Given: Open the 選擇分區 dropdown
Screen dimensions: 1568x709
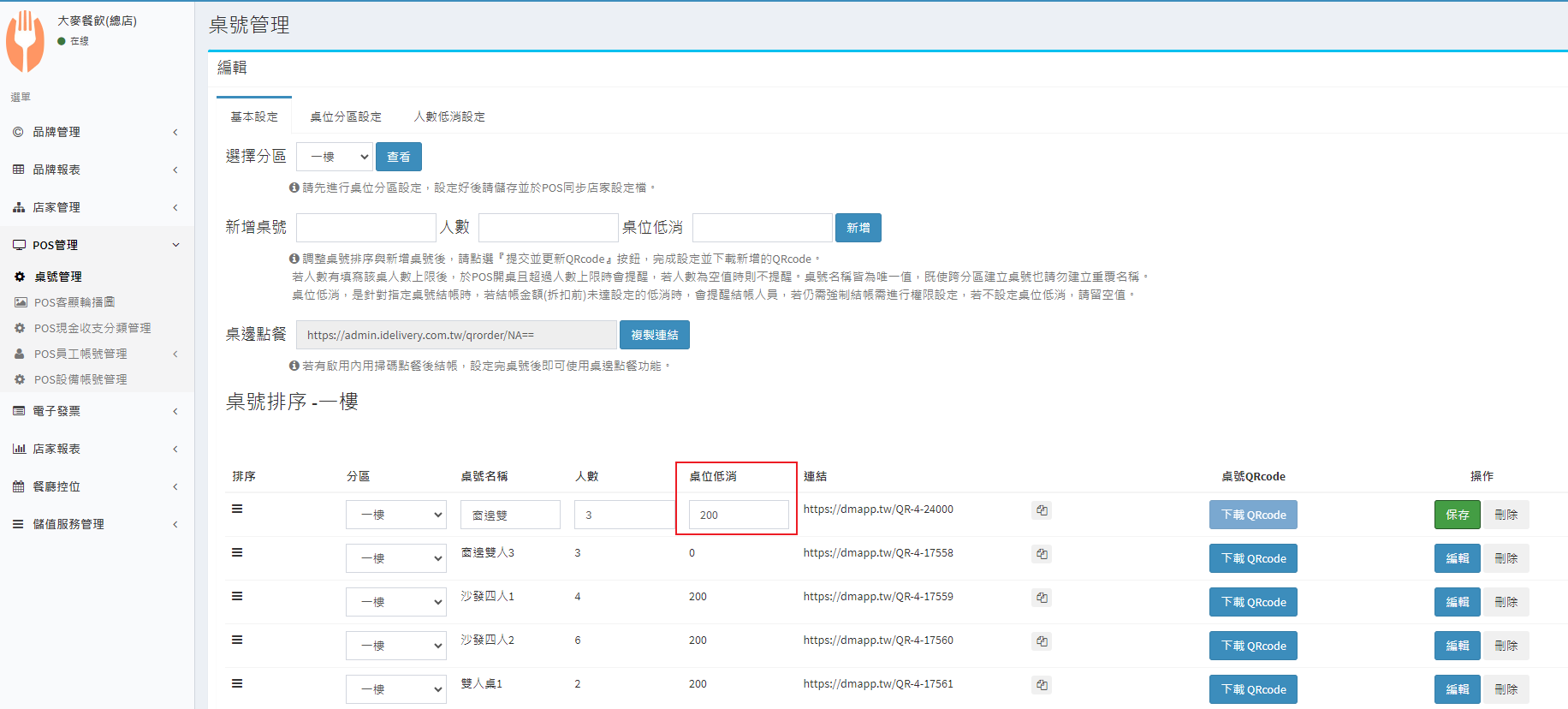Looking at the screenshot, I should [x=335, y=157].
